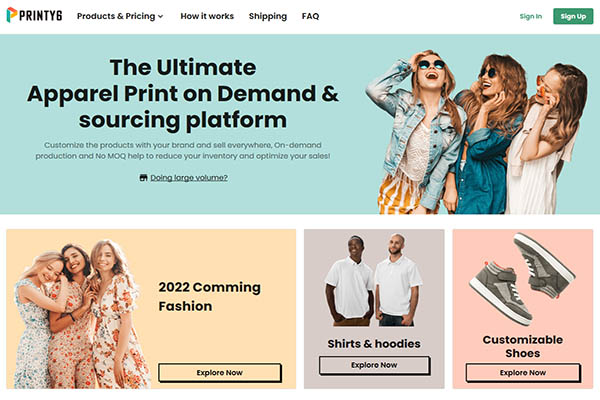Click the hero photo of three women
The width and height of the screenshot is (600, 400).
pyautogui.click(x=476, y=132)
